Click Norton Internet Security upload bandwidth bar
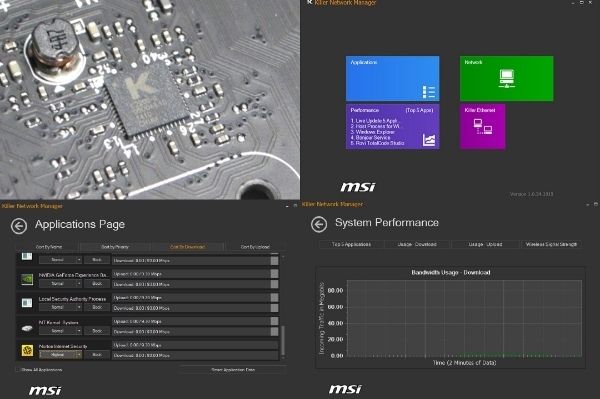Screen dimensions: 600x399 coord(195,345)
